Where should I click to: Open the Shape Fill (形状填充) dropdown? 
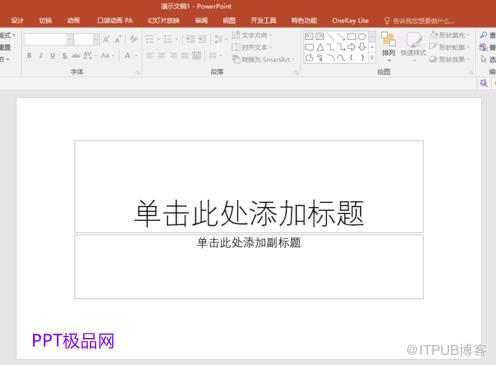[x=450, y=35]
